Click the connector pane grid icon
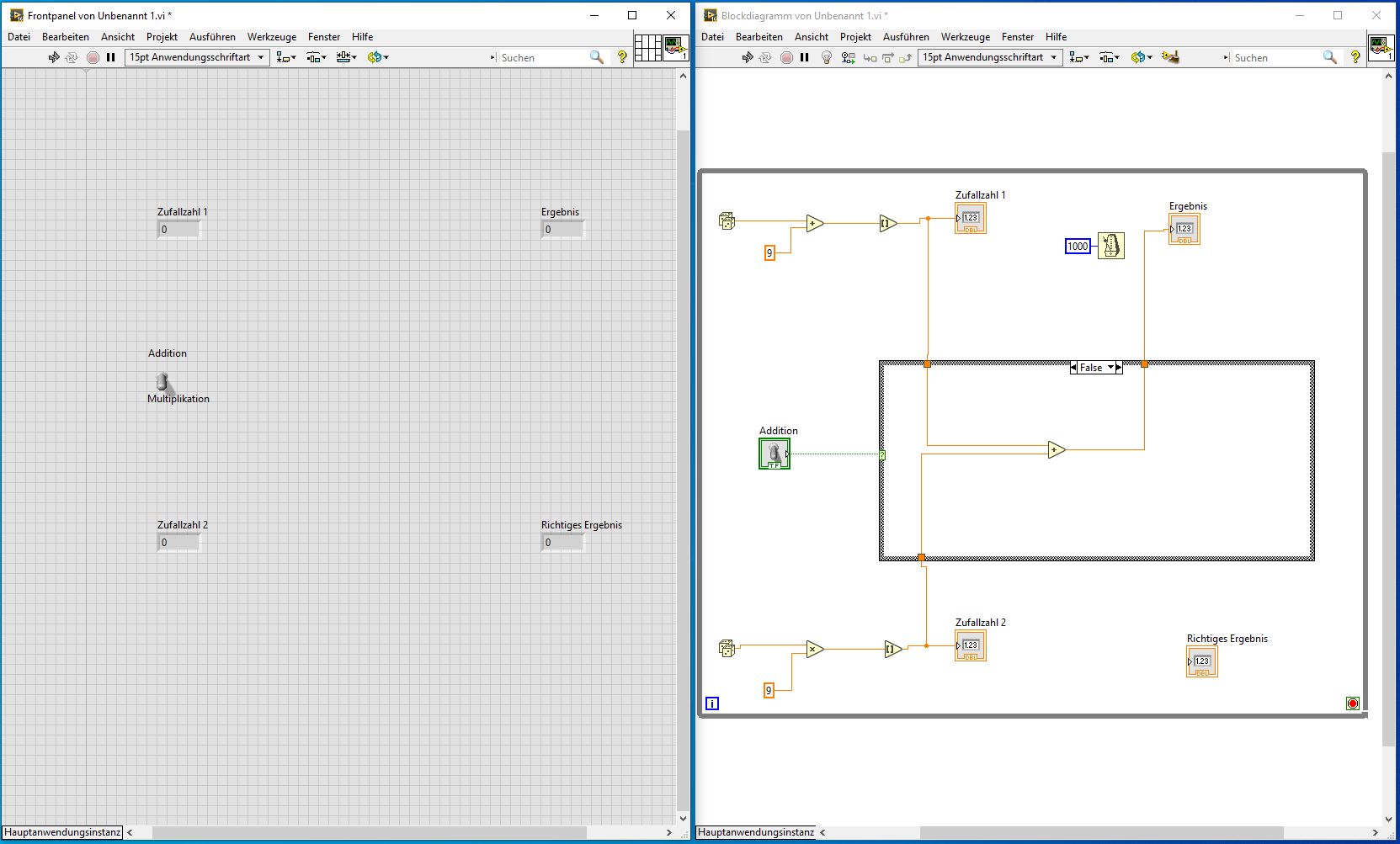The height and width of the screenshot is (844, 1400). pyautogui.click(x=647, y=48)
